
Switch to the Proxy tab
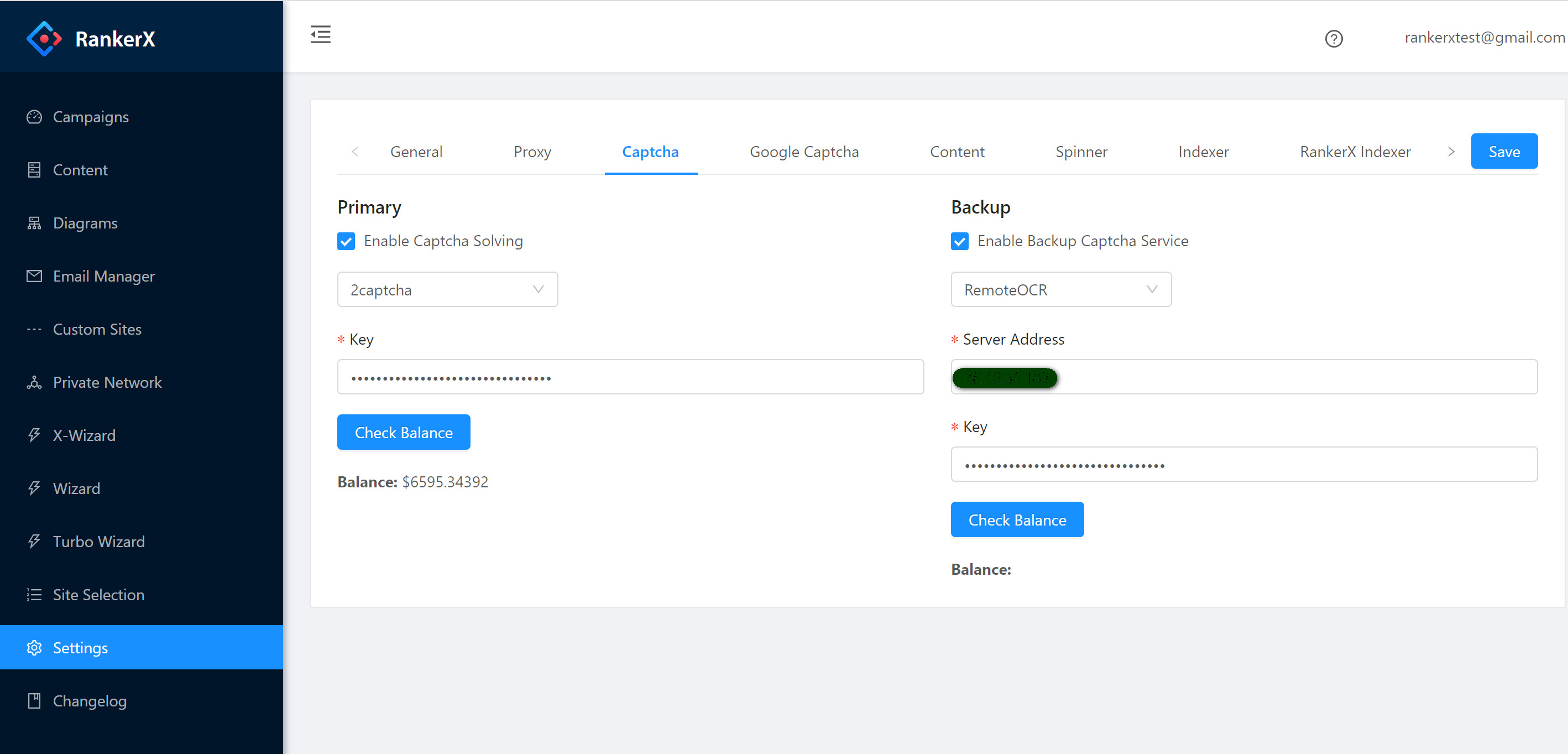[532, 152]
